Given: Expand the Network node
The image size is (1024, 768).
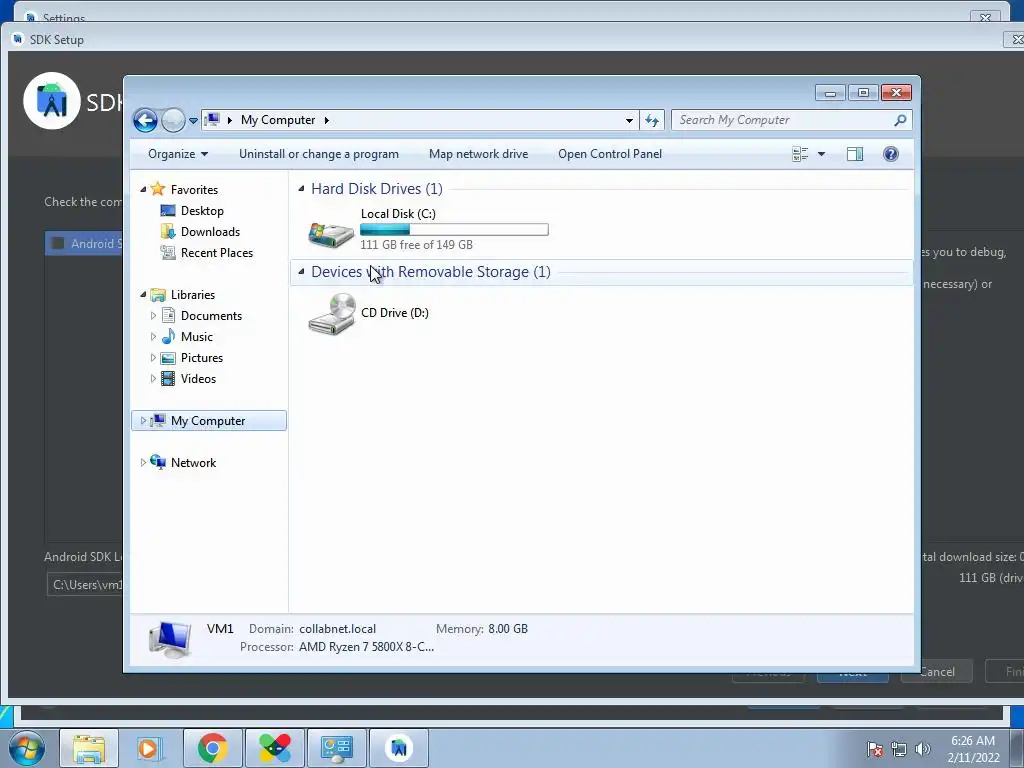Looking at the screenshot, I should 143,462.
